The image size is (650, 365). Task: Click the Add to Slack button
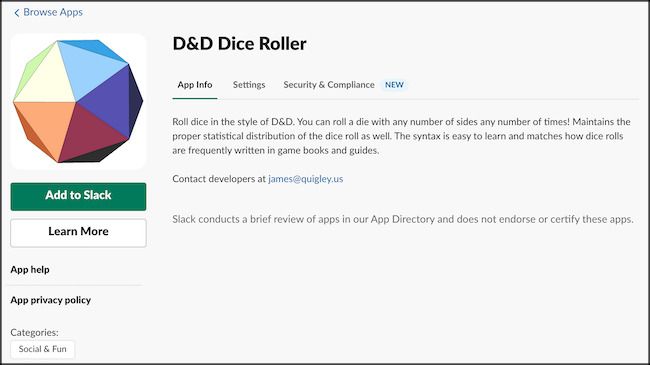tap(78, 197)
